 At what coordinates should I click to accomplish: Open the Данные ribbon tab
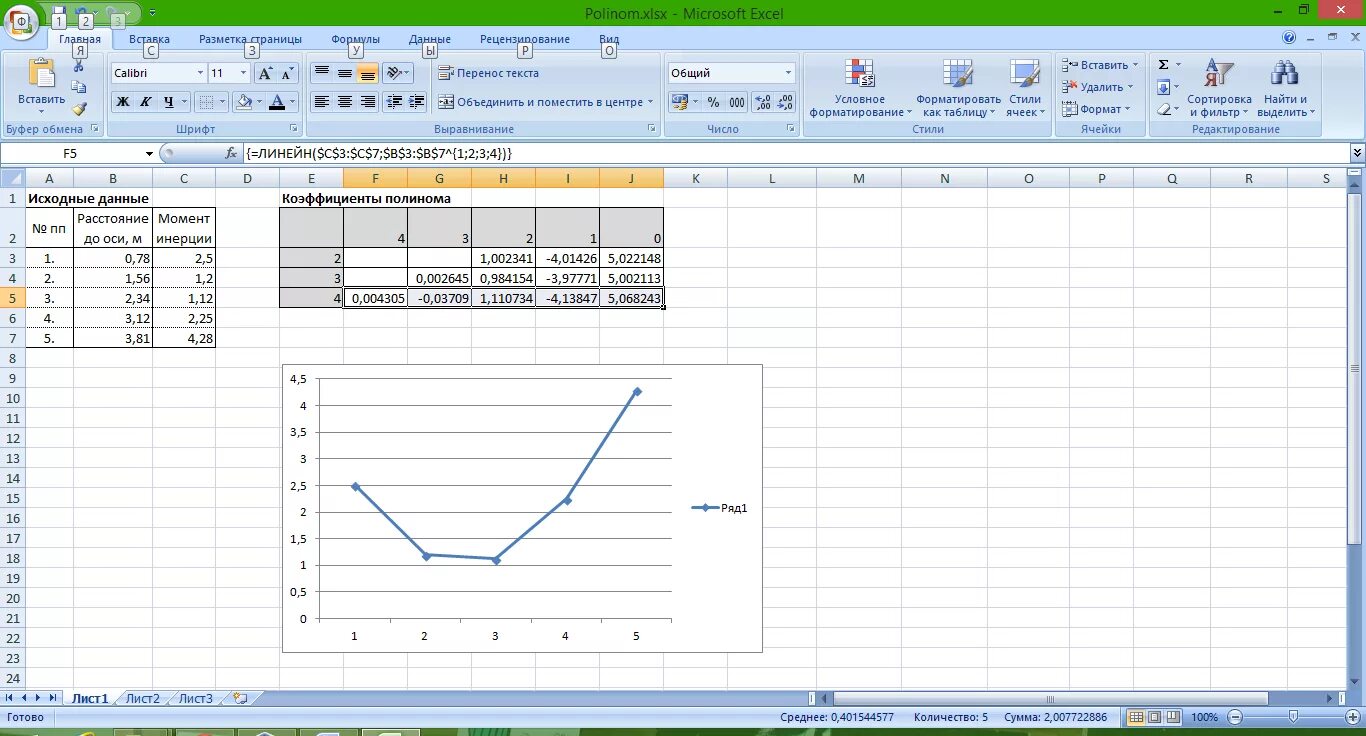[x=429, y=39]
